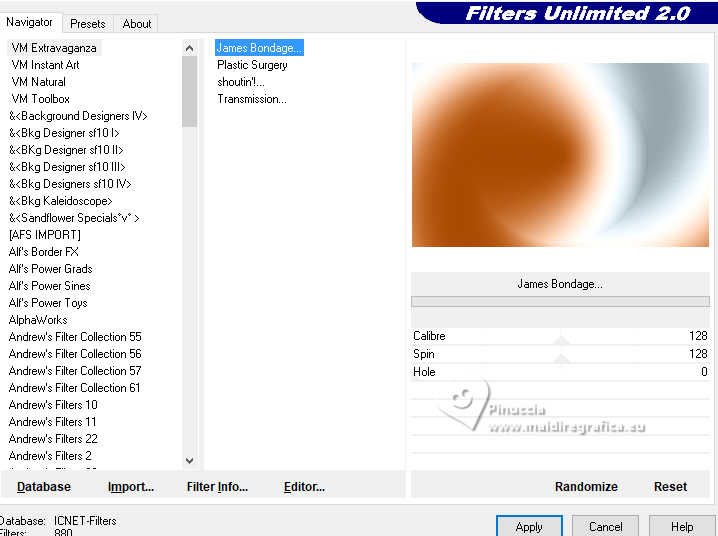Image resolution: width=718 pixels, height=536 pixels.
Task: Click the James Bondage... filter title bar
Action: click(560, 284)
